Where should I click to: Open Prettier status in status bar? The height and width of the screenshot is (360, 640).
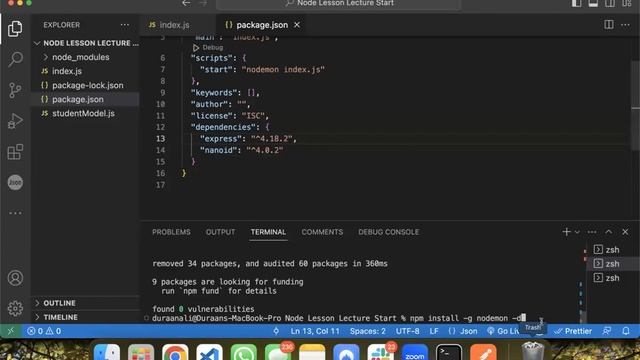[573, 331]
